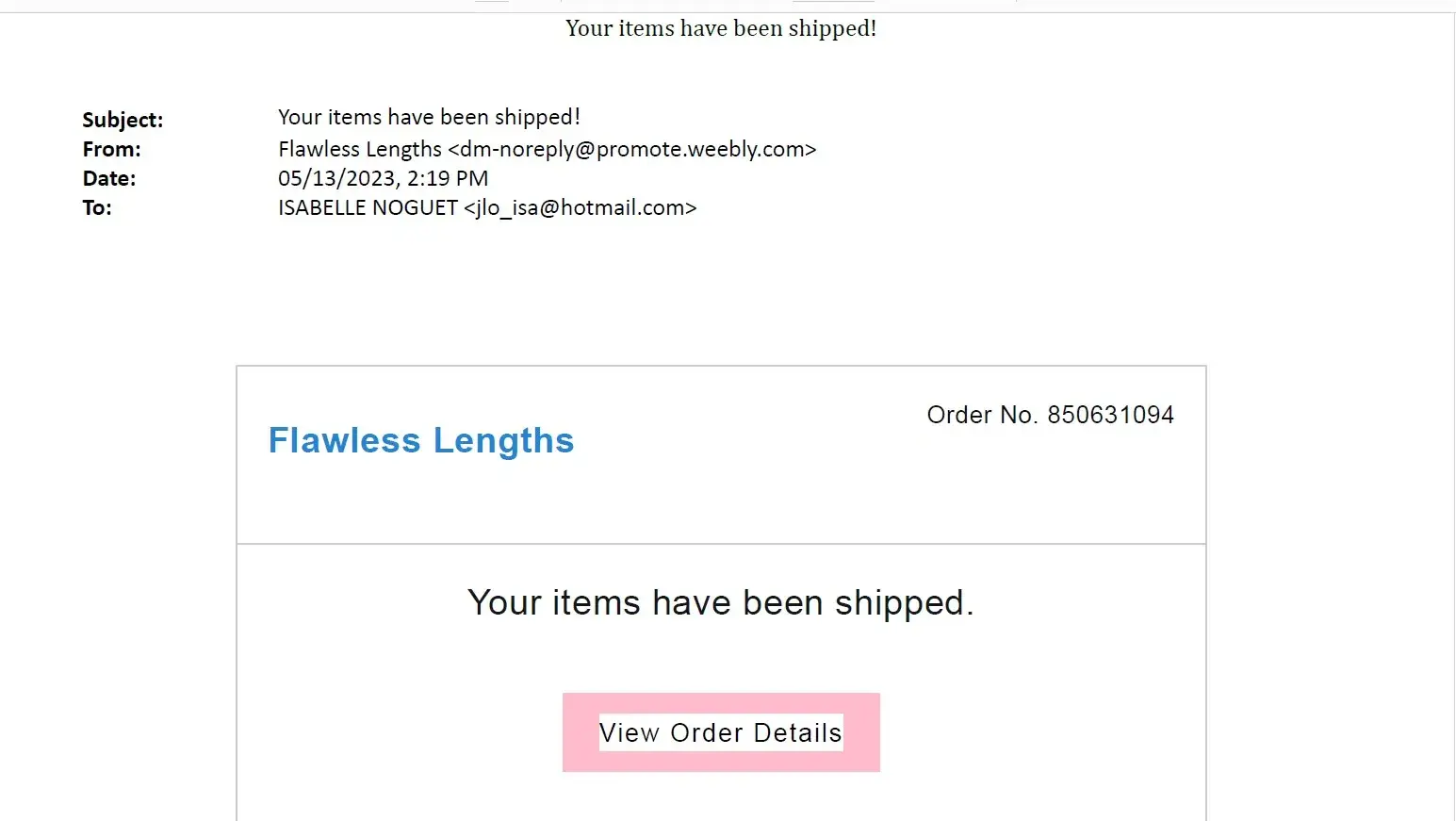Click the centered page title at top
This screenshot has width=1456, height=821.
[x=721, y=28]
